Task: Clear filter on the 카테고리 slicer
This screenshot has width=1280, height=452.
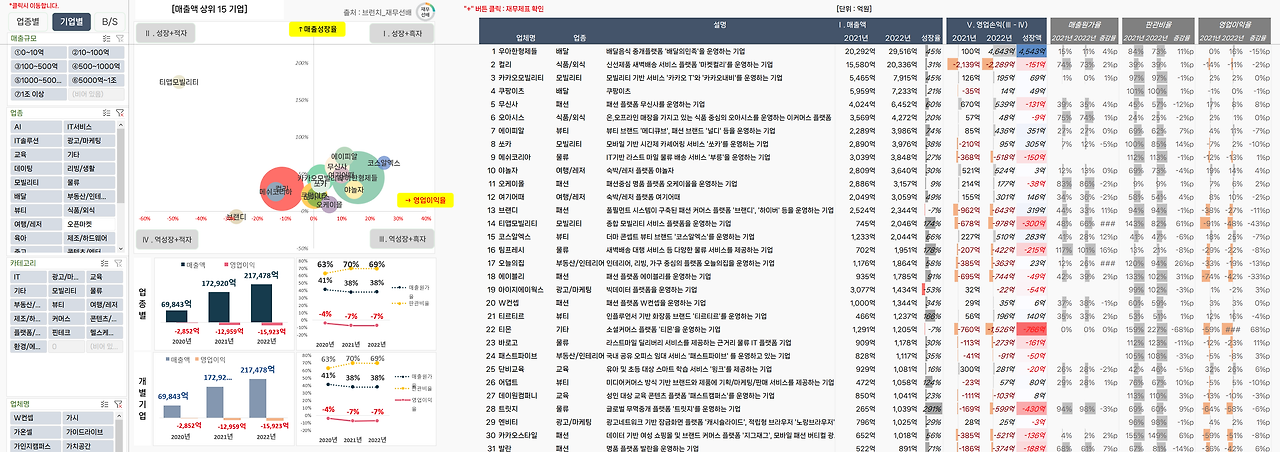Action: (120, 262)
